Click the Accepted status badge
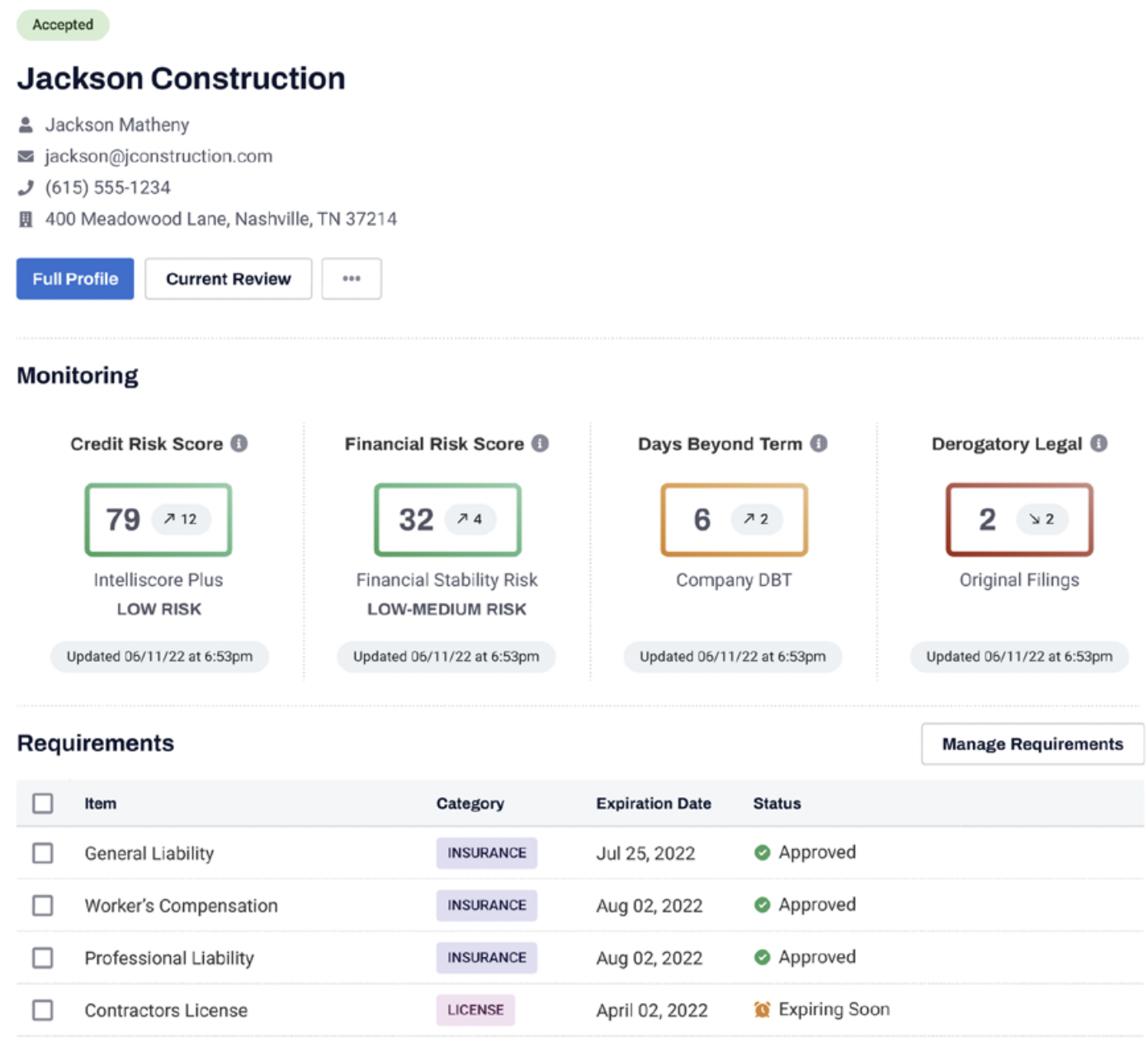The image size is (1148, 1043). tap(62, 25)
